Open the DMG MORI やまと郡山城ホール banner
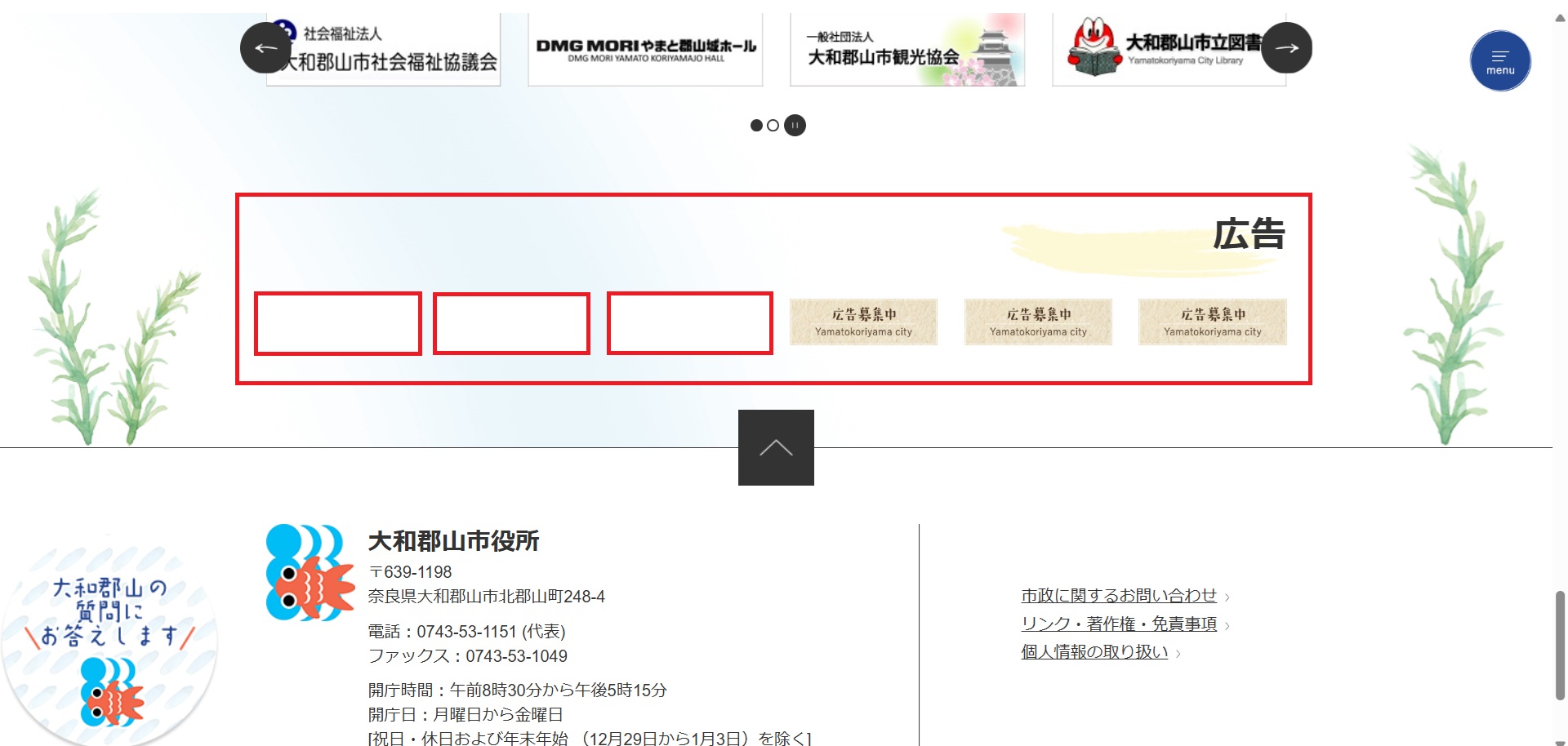The image size is (1568, 746). coord(645,51)
